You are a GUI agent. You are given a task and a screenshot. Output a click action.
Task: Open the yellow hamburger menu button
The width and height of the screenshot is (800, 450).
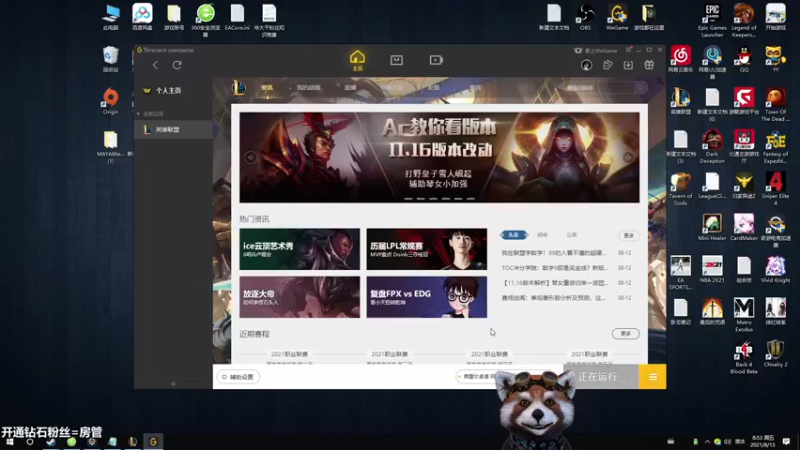[x=653, y=377]
